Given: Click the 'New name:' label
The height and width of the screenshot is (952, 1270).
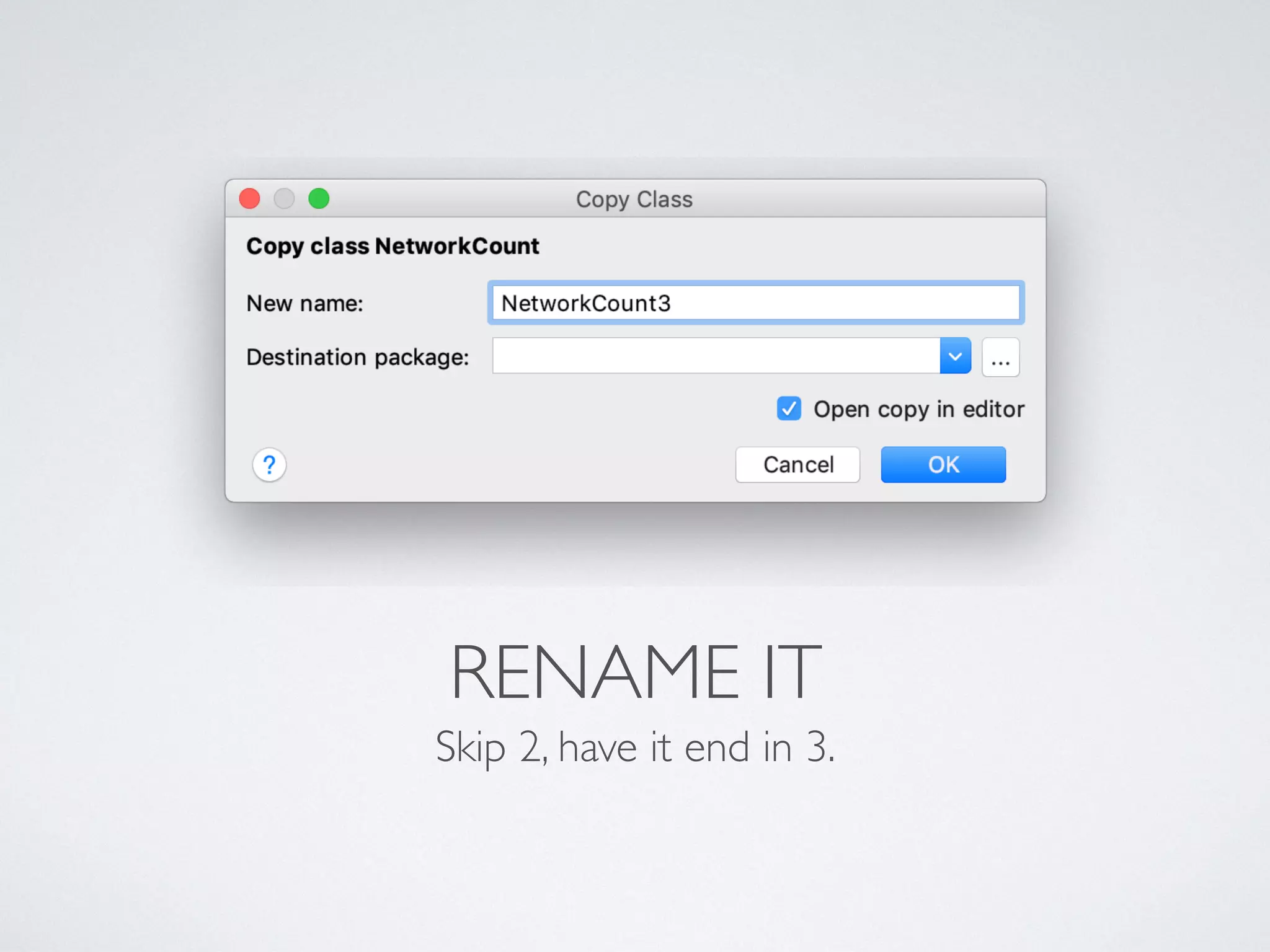Looking at the screenshot, I should pyautogui.click(x=304, y=304).
